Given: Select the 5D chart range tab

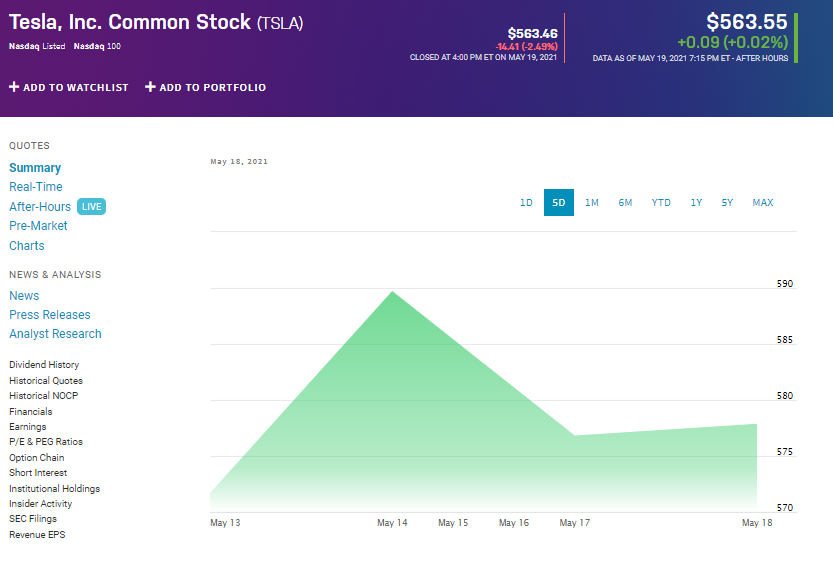Looking at the screenshot, I should click(559, 202).
